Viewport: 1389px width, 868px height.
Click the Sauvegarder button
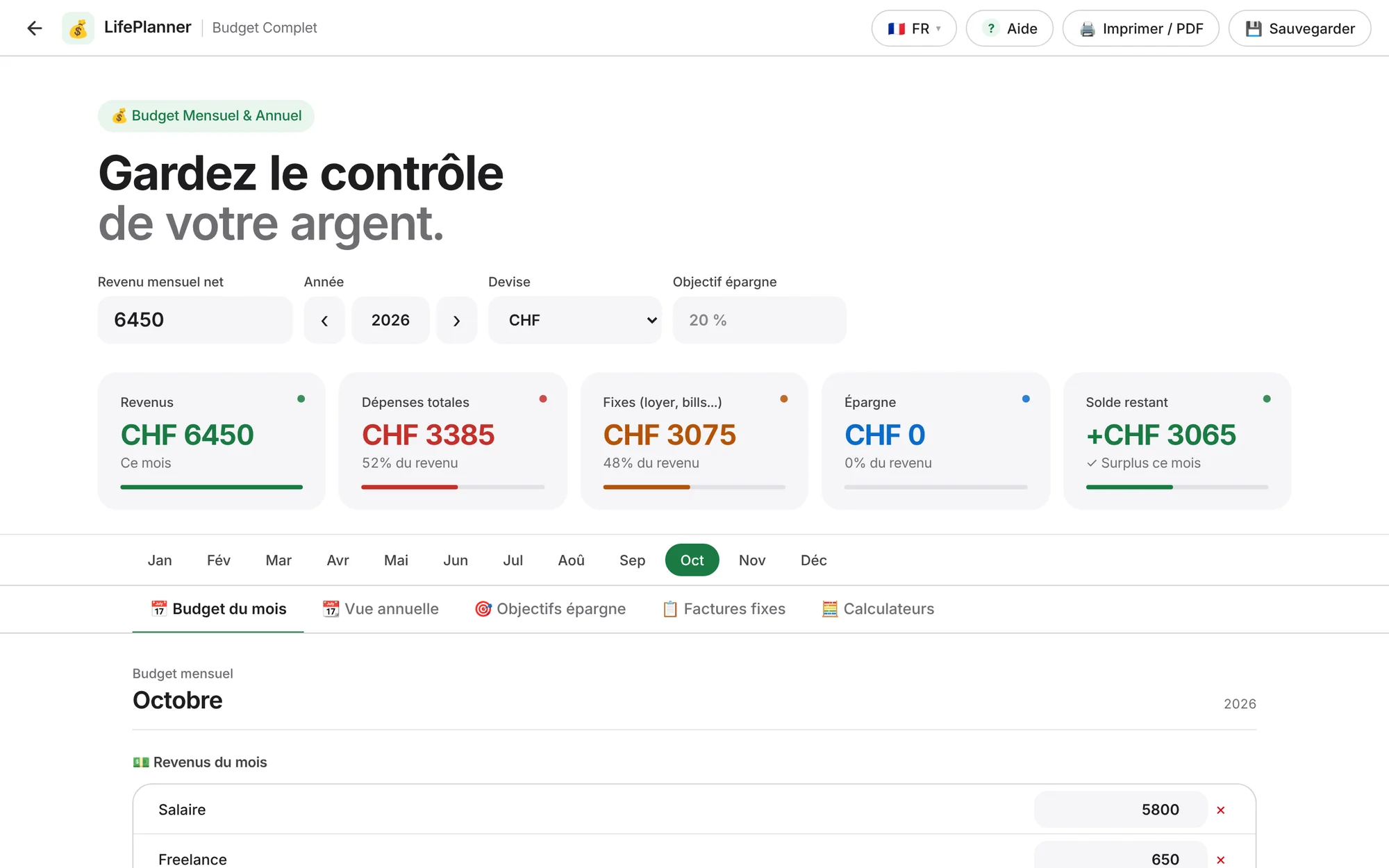point(1299,28)
